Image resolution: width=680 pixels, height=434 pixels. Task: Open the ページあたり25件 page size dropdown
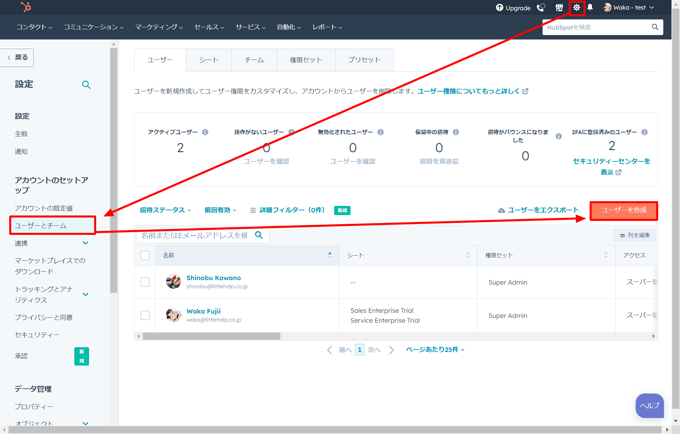pos(435,350)
